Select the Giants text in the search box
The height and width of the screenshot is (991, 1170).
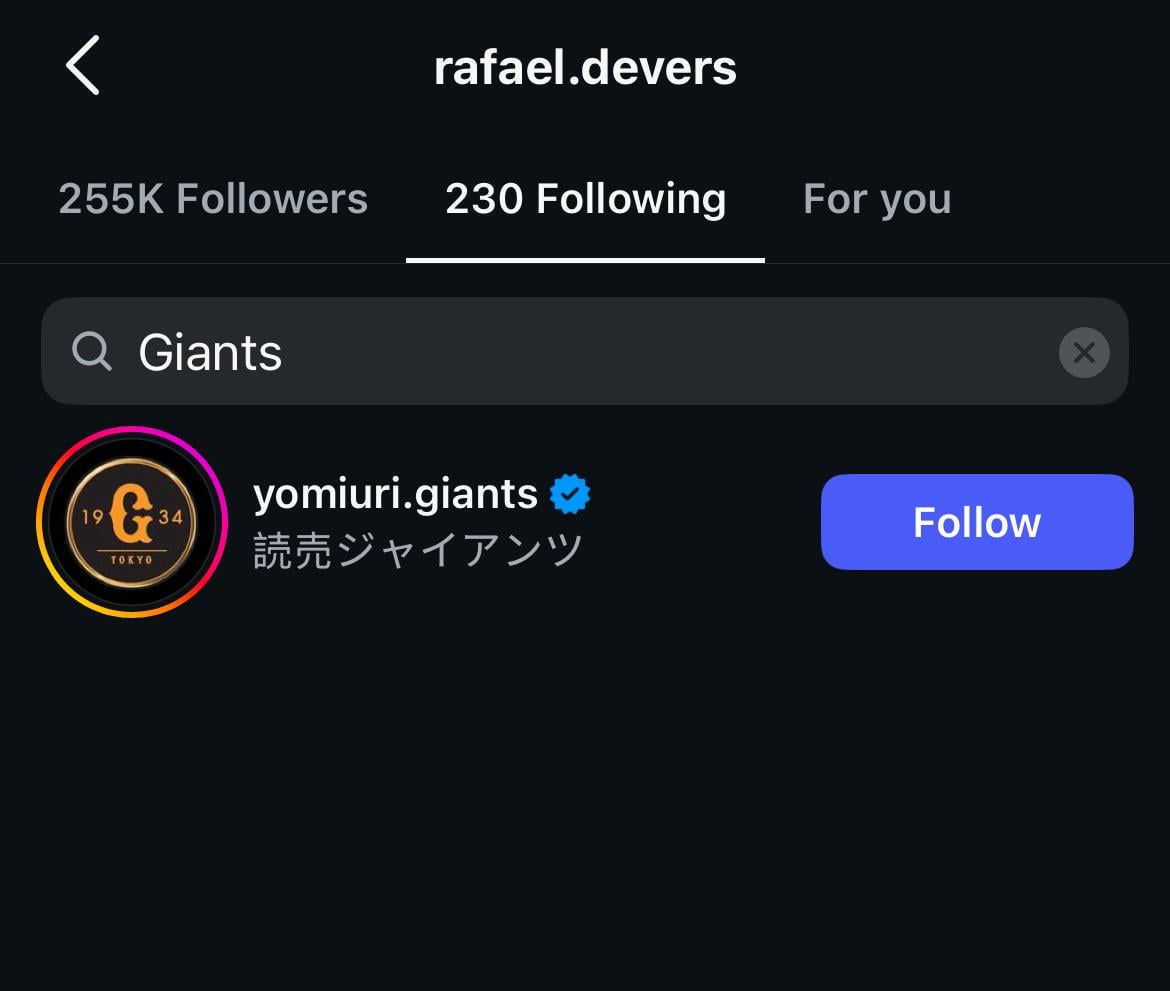(x=210, y=351)
